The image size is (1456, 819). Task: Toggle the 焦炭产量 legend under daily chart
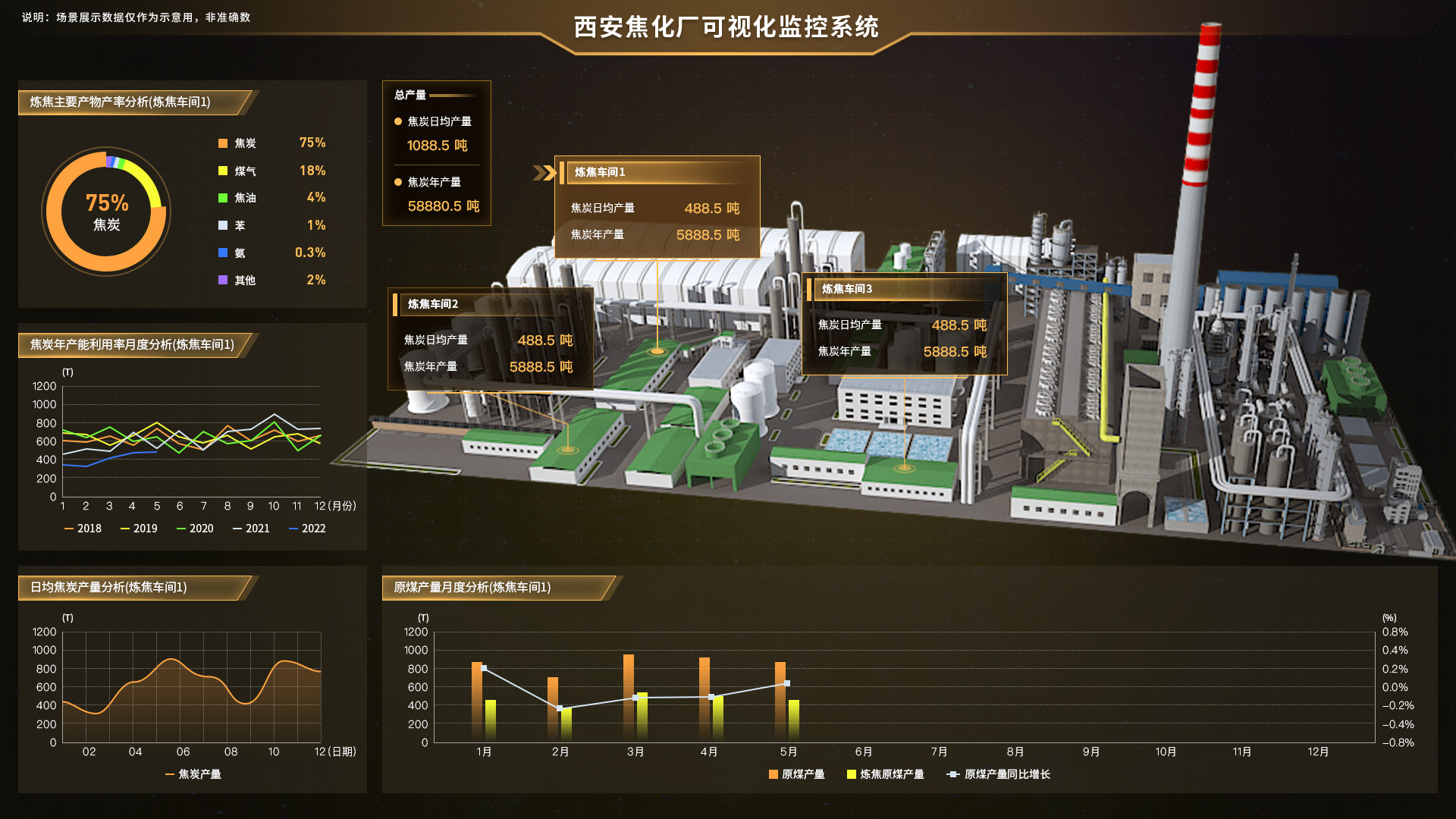click(193, 774)
